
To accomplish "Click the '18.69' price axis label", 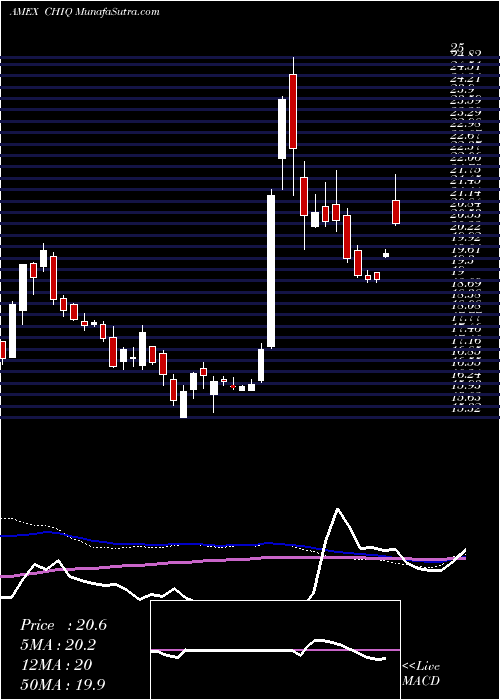I will [465, 284].
